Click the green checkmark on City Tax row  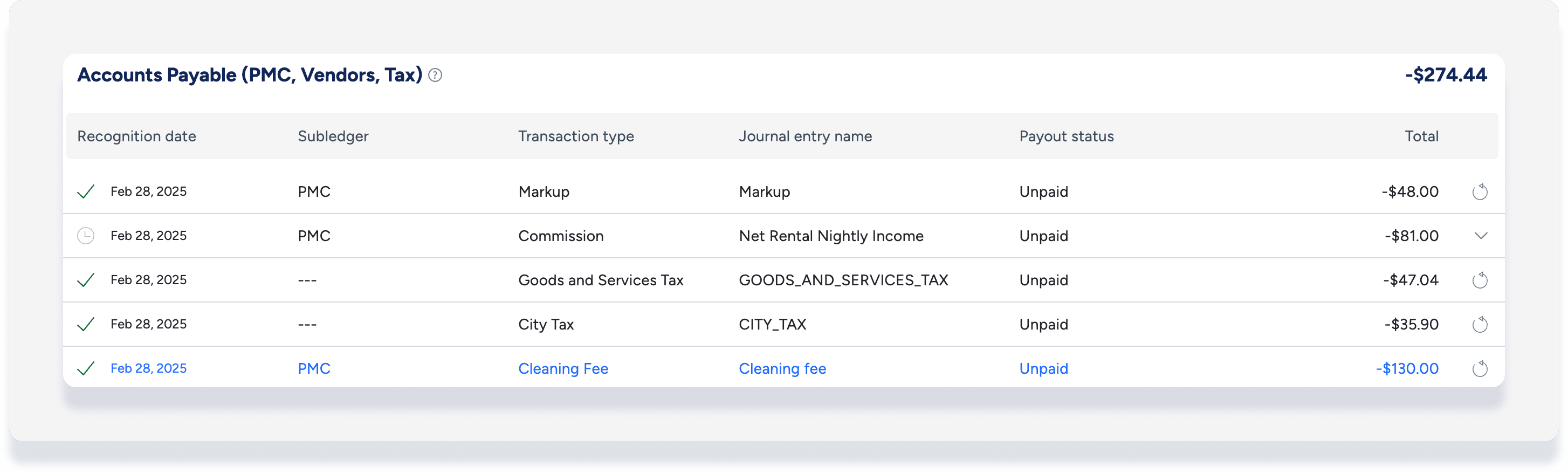pyautogui.click(x=86, y=325)
